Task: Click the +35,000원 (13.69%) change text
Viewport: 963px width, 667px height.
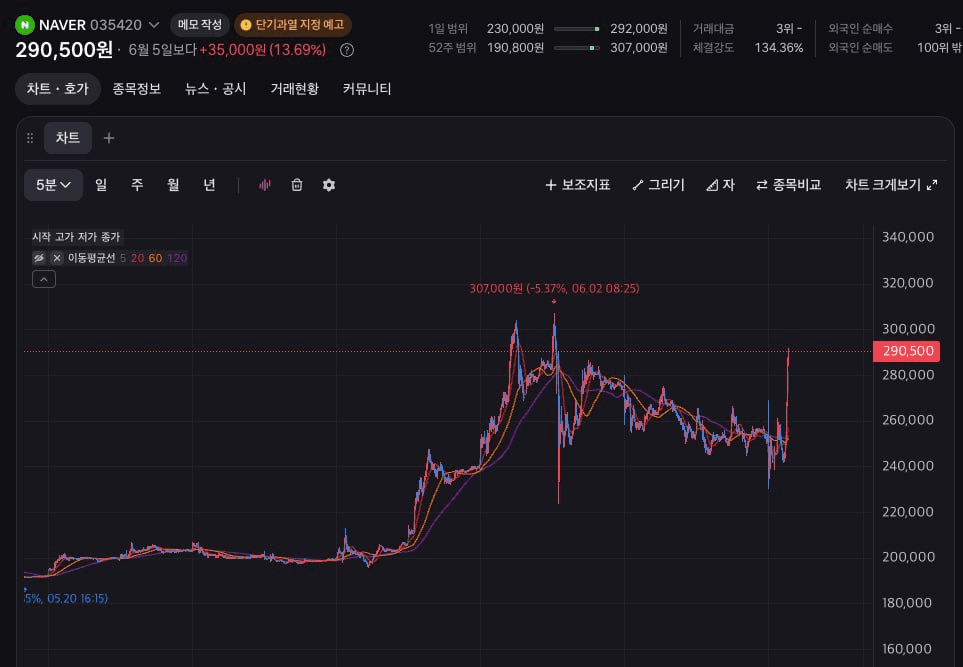Action: tap(263, 50)
